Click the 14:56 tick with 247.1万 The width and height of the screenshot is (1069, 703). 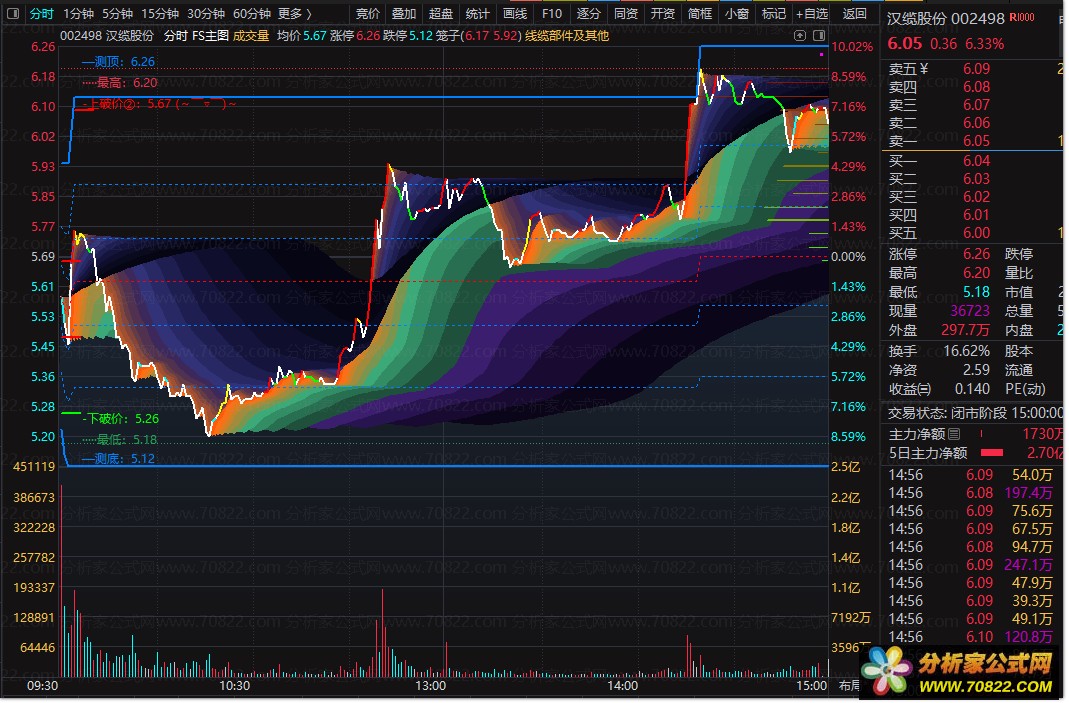[971, 565]
